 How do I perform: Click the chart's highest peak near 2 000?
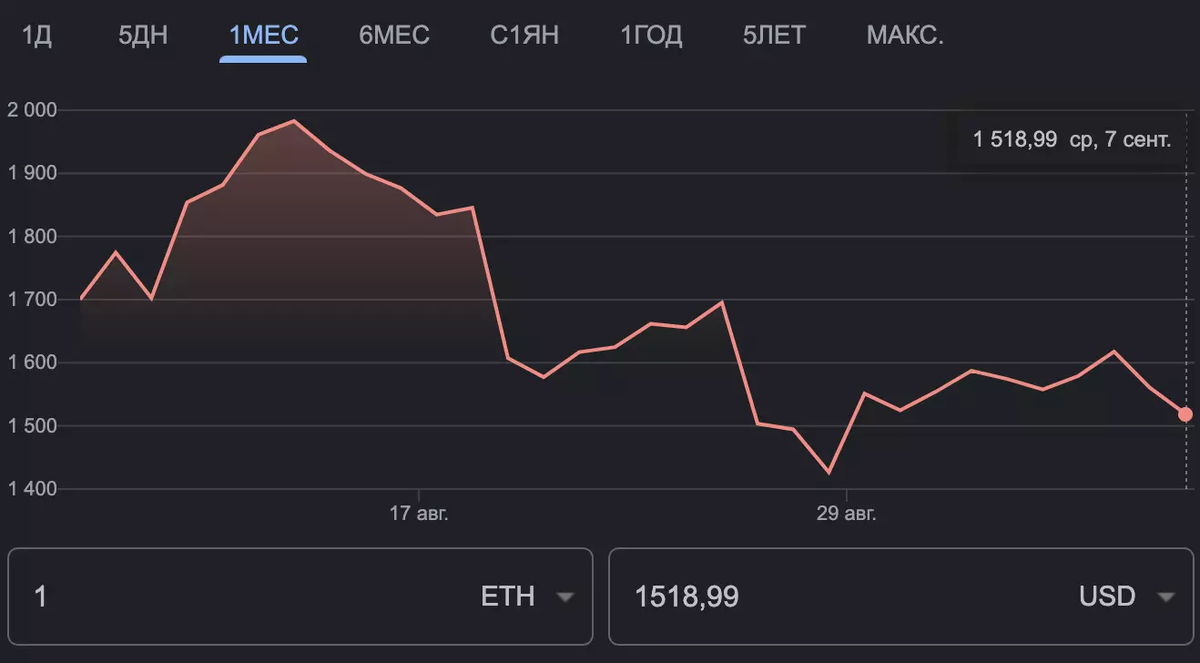click(293, 121)
